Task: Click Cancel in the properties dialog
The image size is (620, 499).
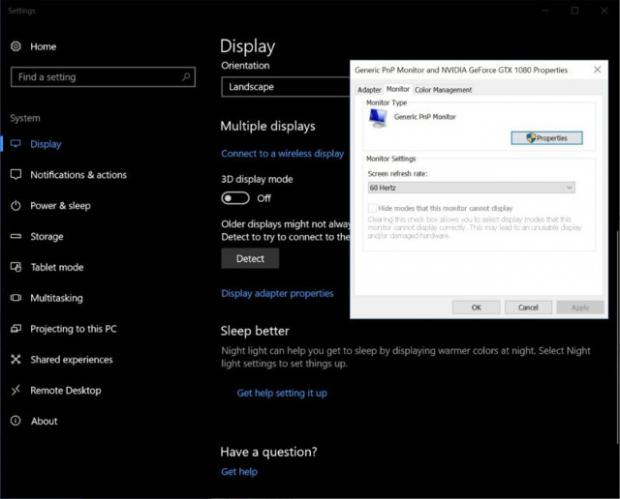Action: (528, 308)
